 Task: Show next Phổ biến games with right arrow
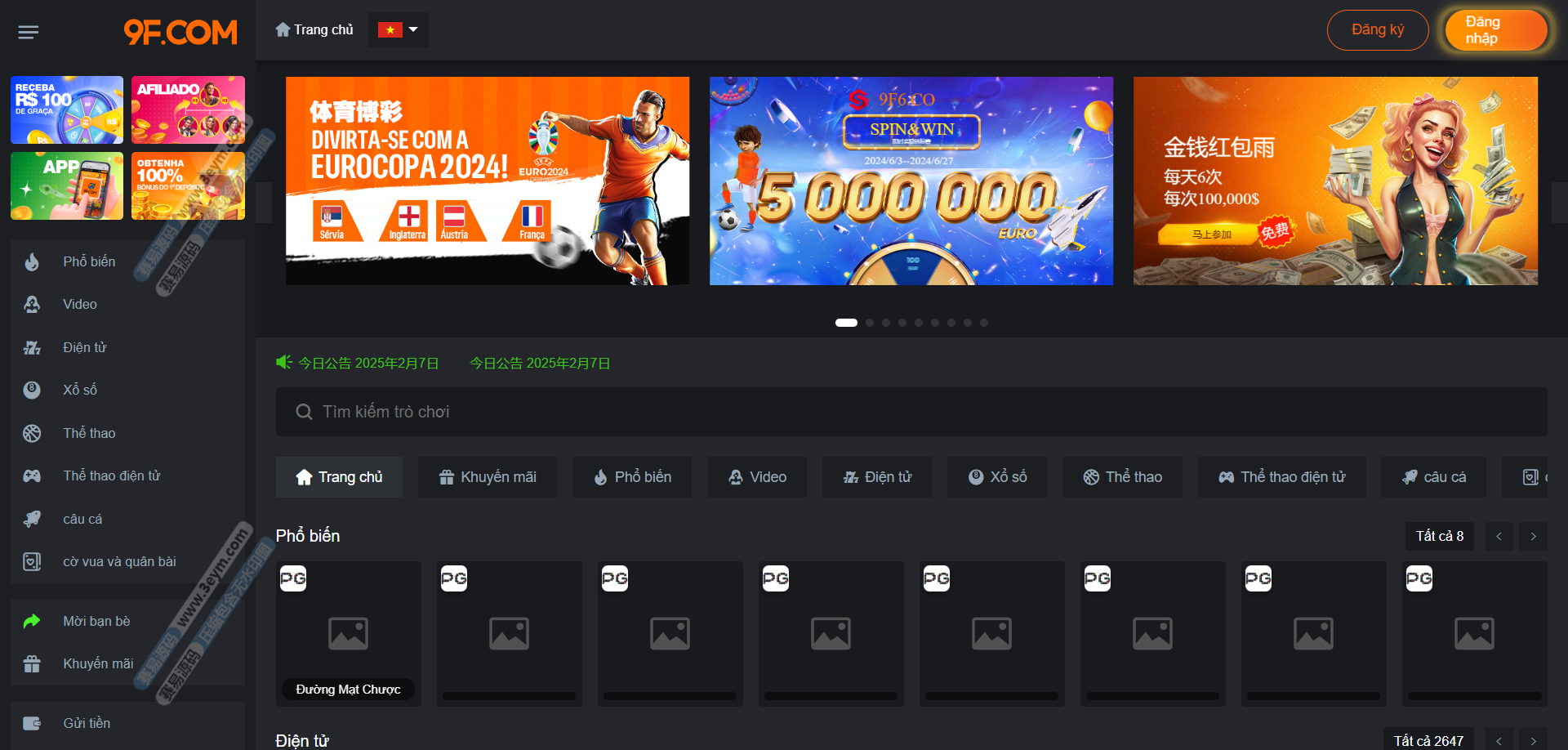tap(1533, 536)
